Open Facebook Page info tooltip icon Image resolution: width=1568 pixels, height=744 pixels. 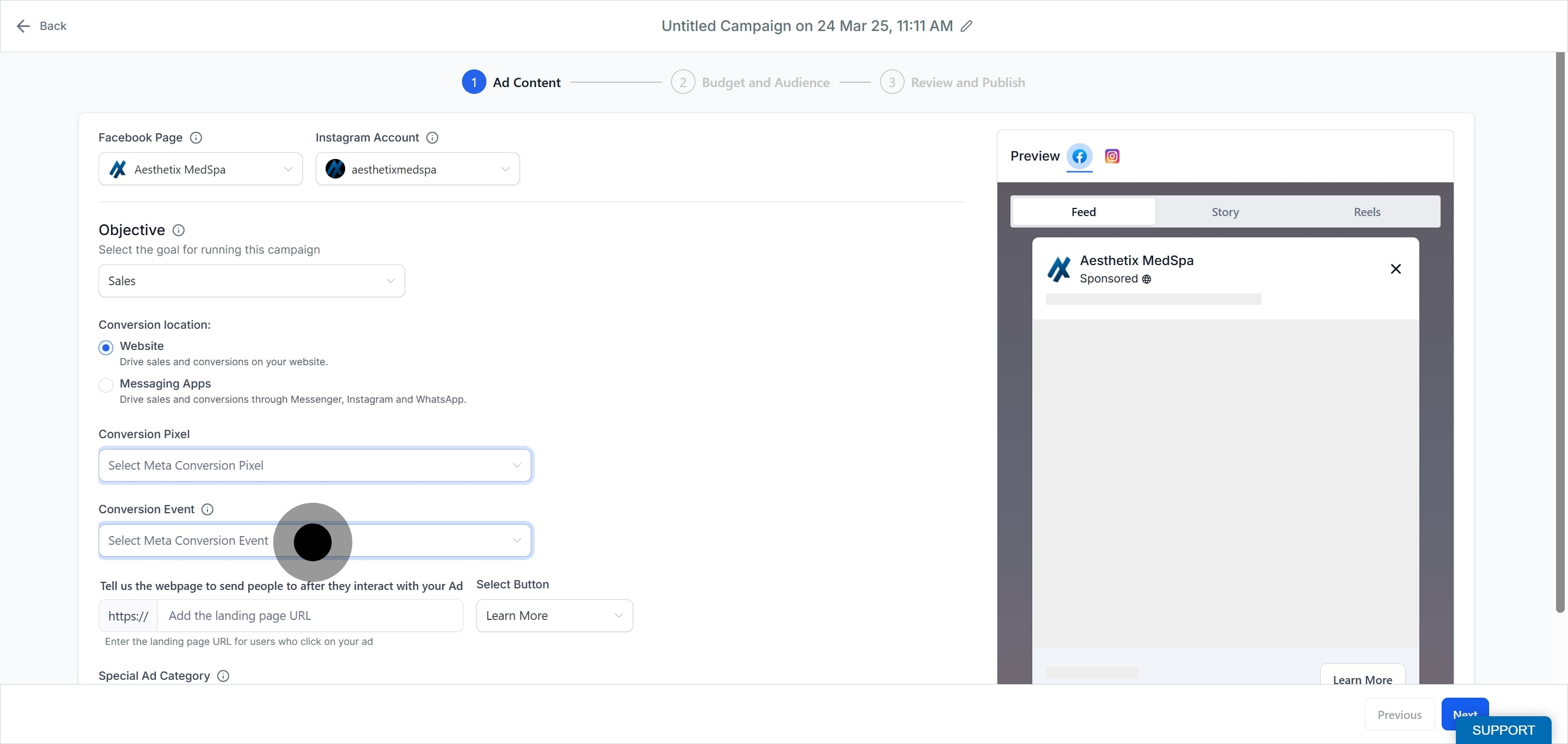click(196, 138)
